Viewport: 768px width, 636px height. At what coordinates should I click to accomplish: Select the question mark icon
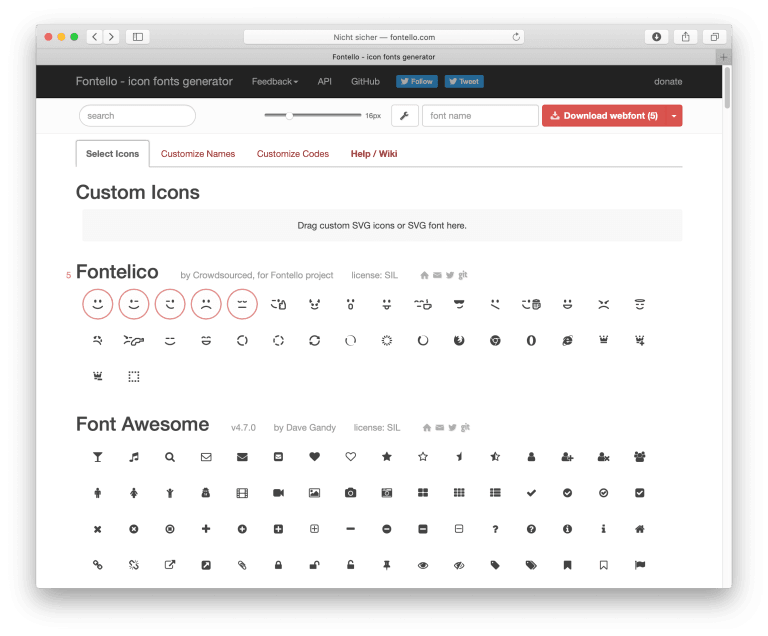tap(495, 529)
